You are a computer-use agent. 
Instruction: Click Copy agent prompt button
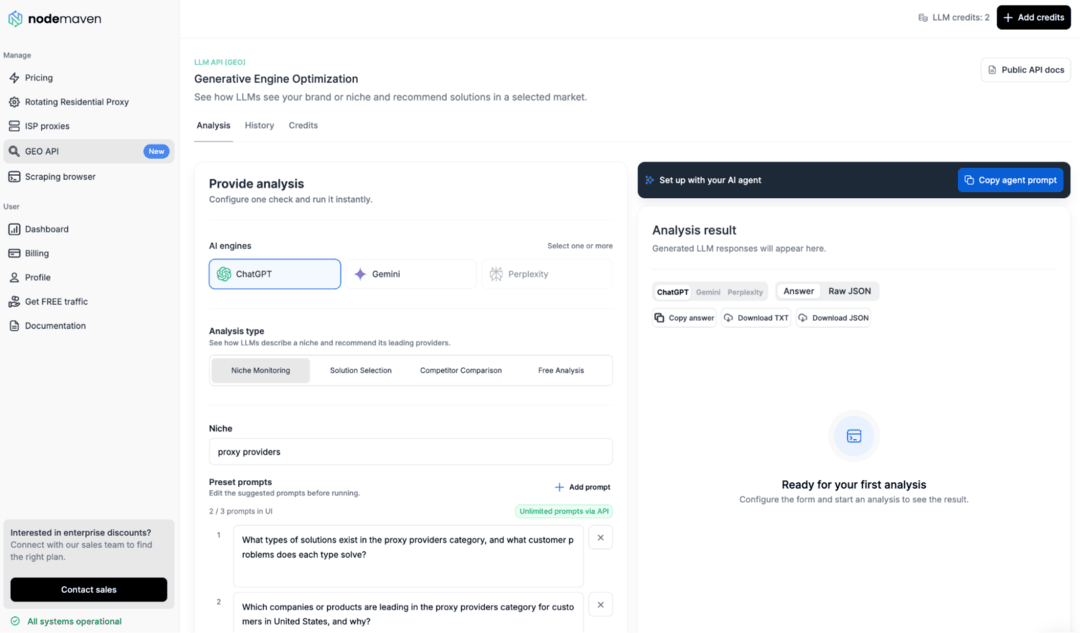(1010, 180)
